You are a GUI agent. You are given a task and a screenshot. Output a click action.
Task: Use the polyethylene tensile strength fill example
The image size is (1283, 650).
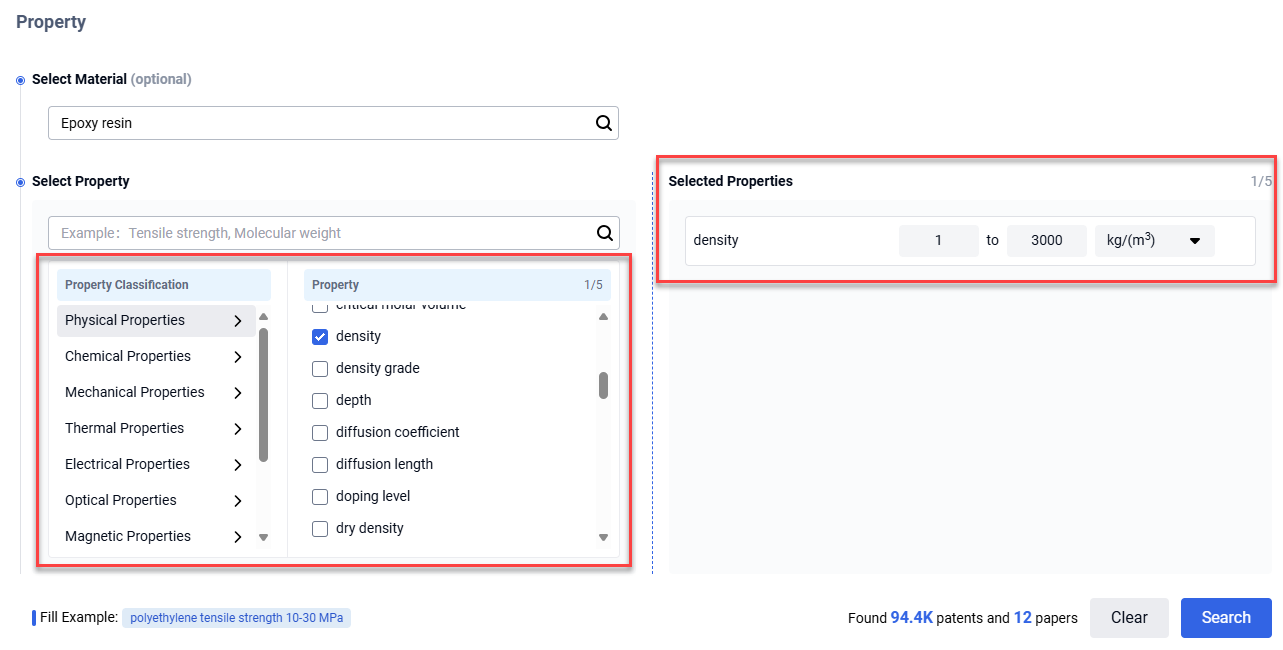tap(236, 618)
